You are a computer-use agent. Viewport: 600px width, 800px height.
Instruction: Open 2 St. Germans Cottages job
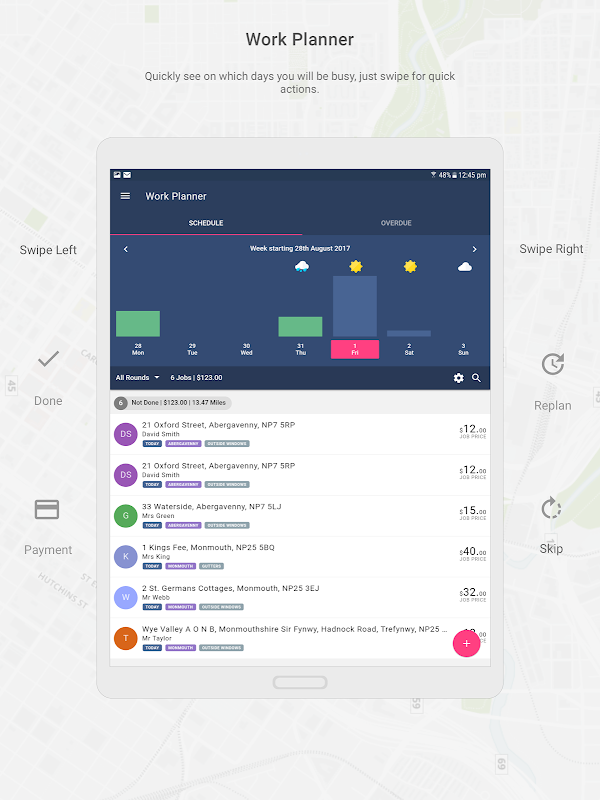(x=300, y=597)
